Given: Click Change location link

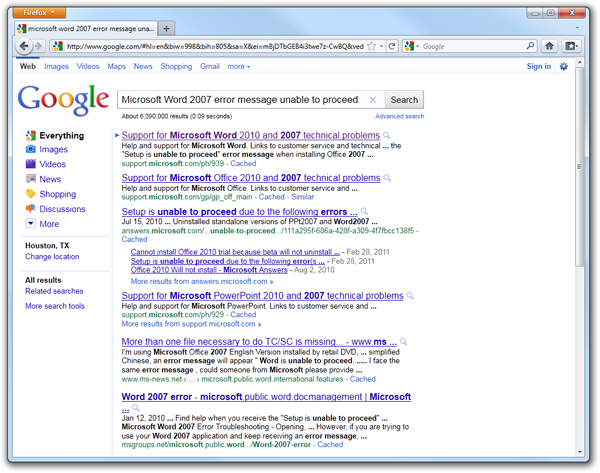Looking at the screenshot, I should [x=52, y=256].
